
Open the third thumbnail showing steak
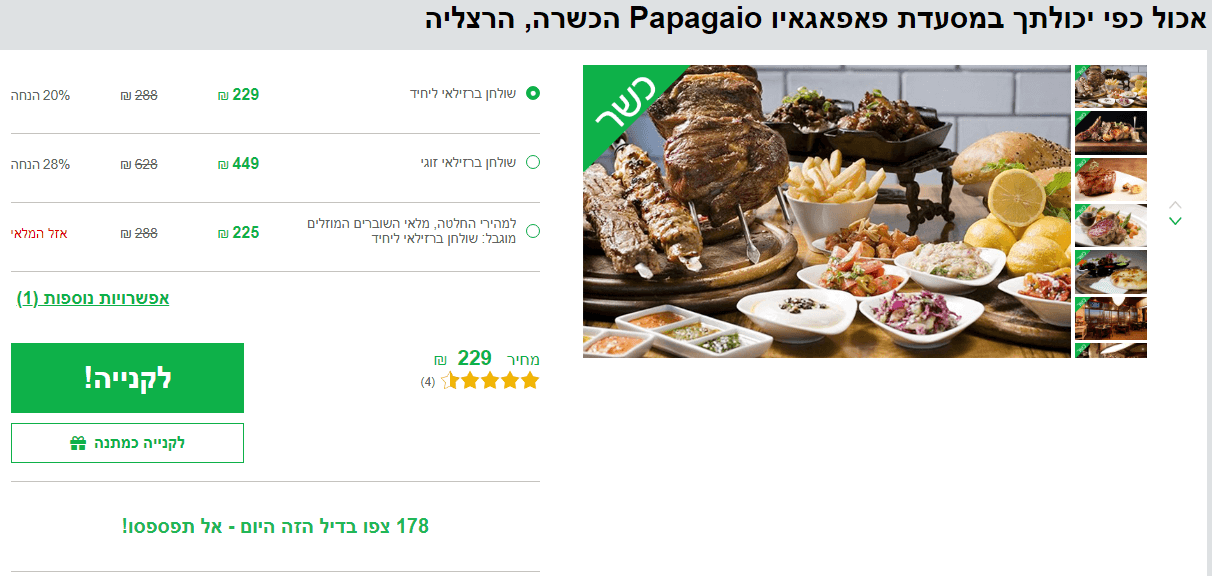1111,179
